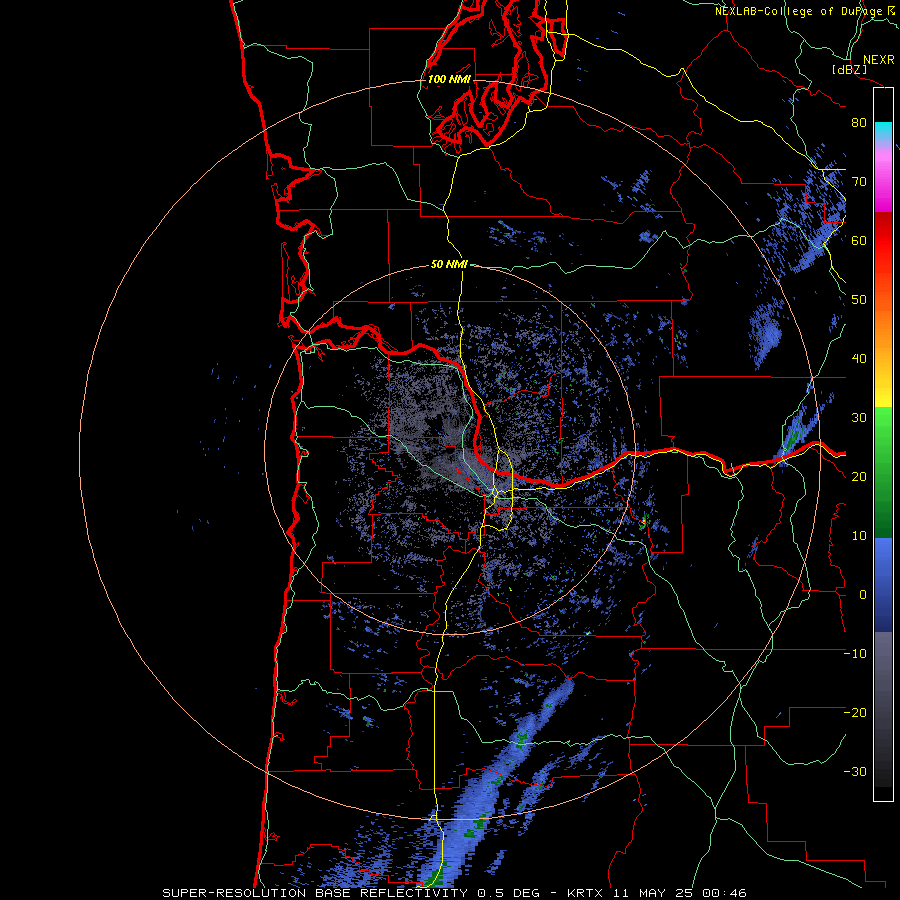Click the "50" value on the dBZ scale
This screenshot has height=900, width=900.
859,300
